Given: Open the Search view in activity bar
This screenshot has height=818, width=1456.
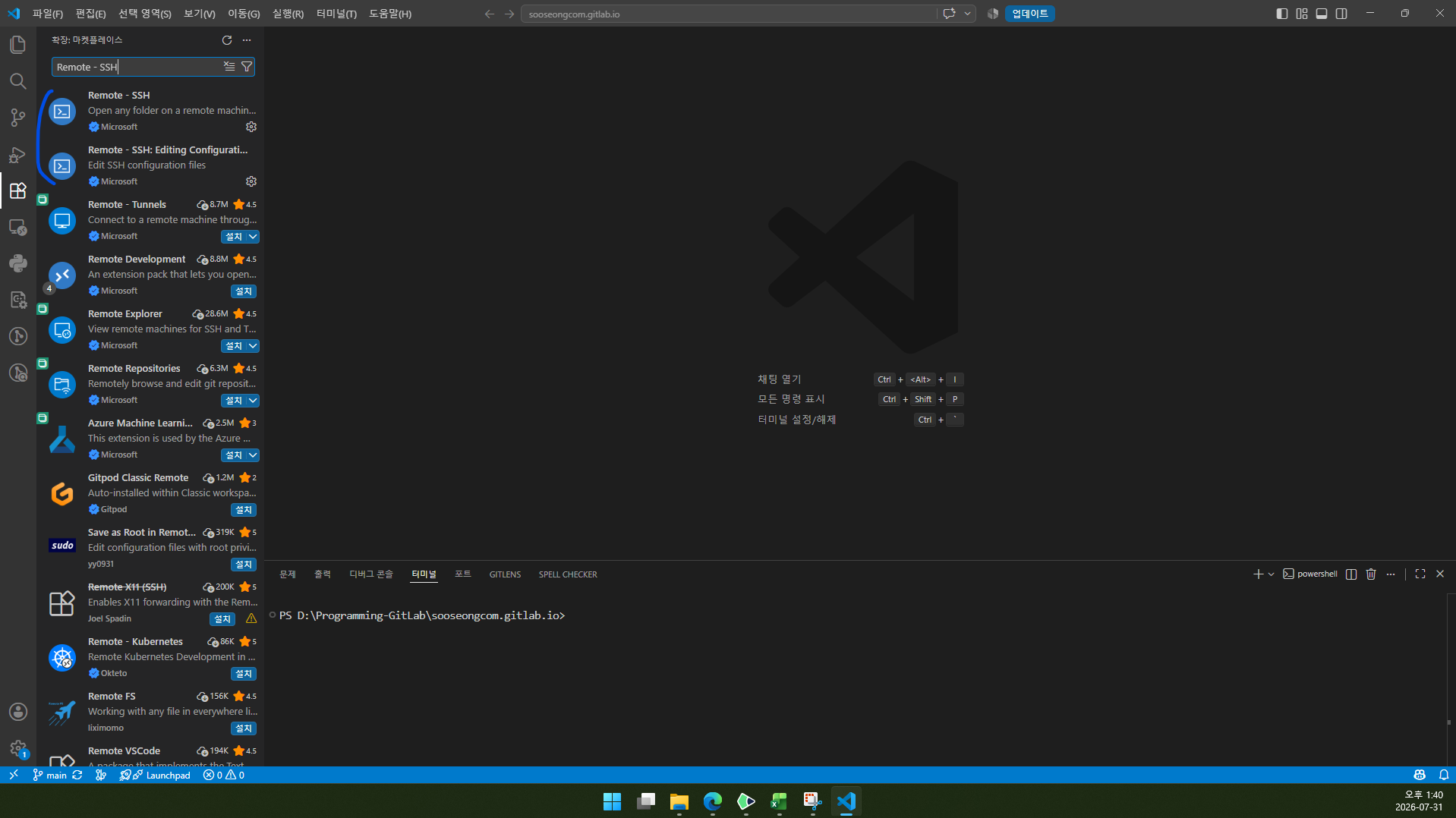Looking at the screenshot, I should tap(18, 81).
